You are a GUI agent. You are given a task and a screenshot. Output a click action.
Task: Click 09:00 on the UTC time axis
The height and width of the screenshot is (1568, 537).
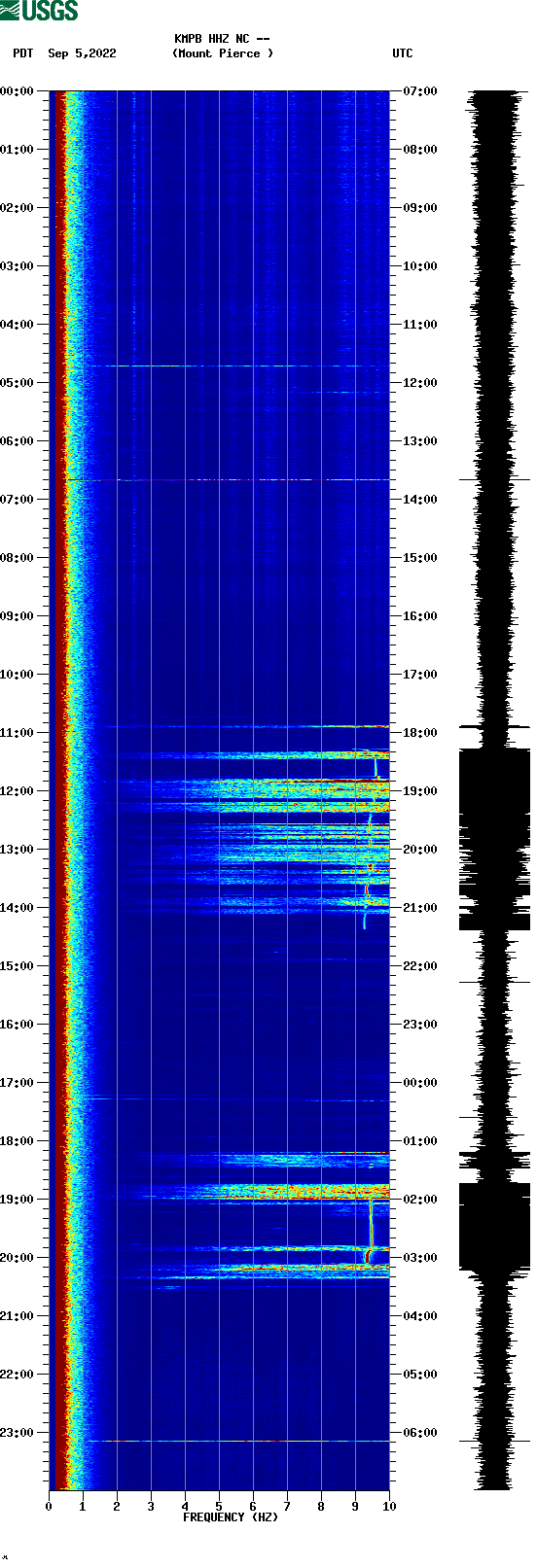(420, 208)
